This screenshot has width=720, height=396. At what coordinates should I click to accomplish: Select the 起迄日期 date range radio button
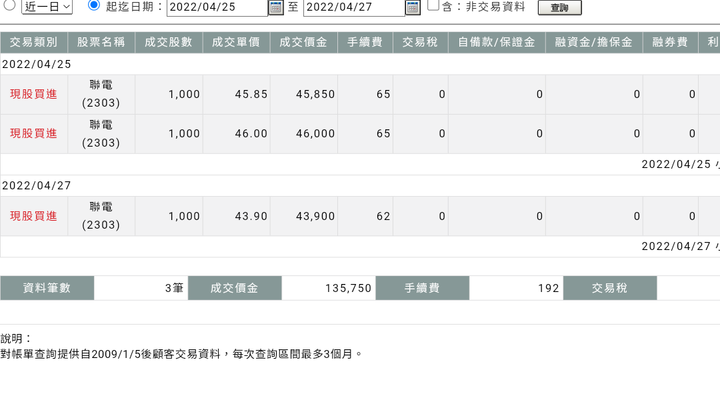[x=94, y=5]
